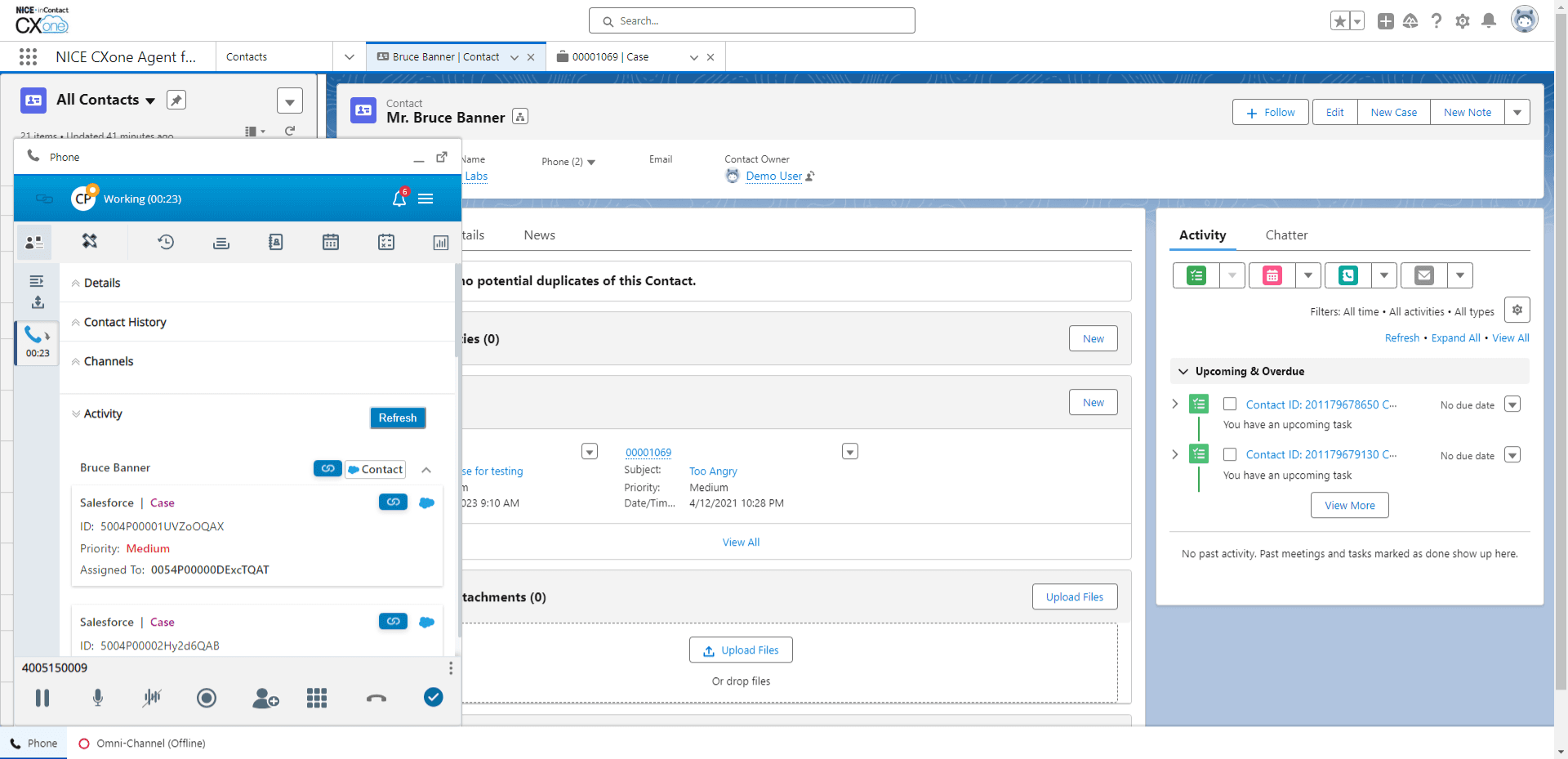This screenshot has height=759, width=1568.
Task: Toggle the link icon on case 5004P00001UVZoOQAX
Action: tap(393, 502)
